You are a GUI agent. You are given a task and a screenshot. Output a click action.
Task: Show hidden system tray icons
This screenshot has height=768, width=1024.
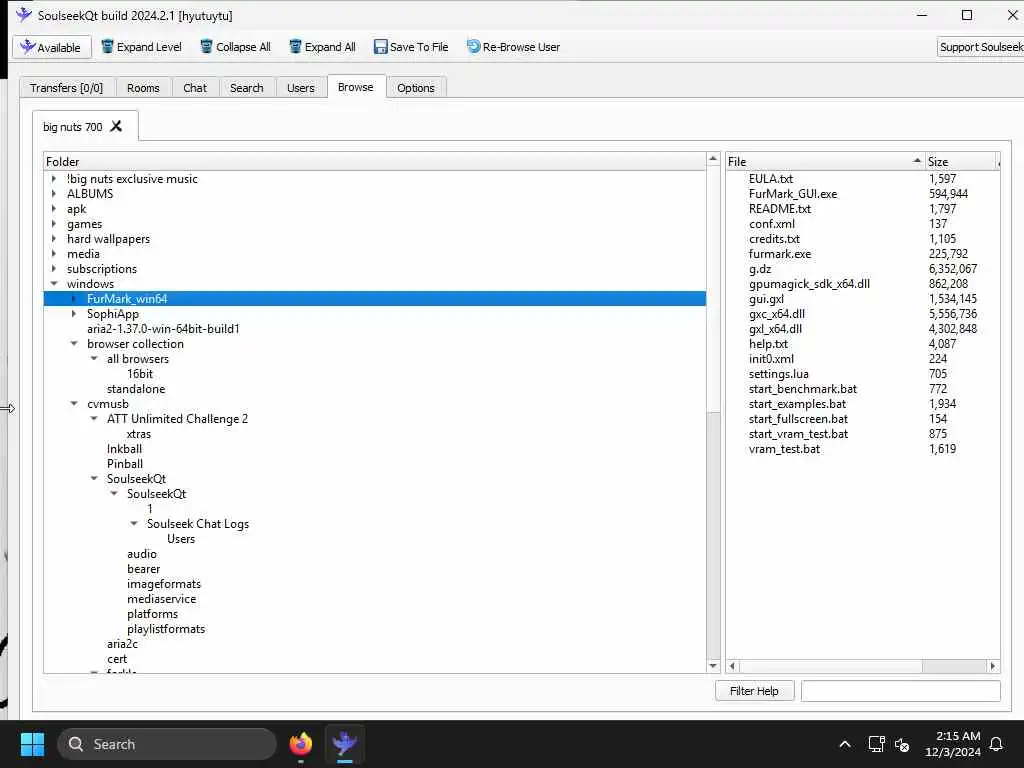pos(844,744)
